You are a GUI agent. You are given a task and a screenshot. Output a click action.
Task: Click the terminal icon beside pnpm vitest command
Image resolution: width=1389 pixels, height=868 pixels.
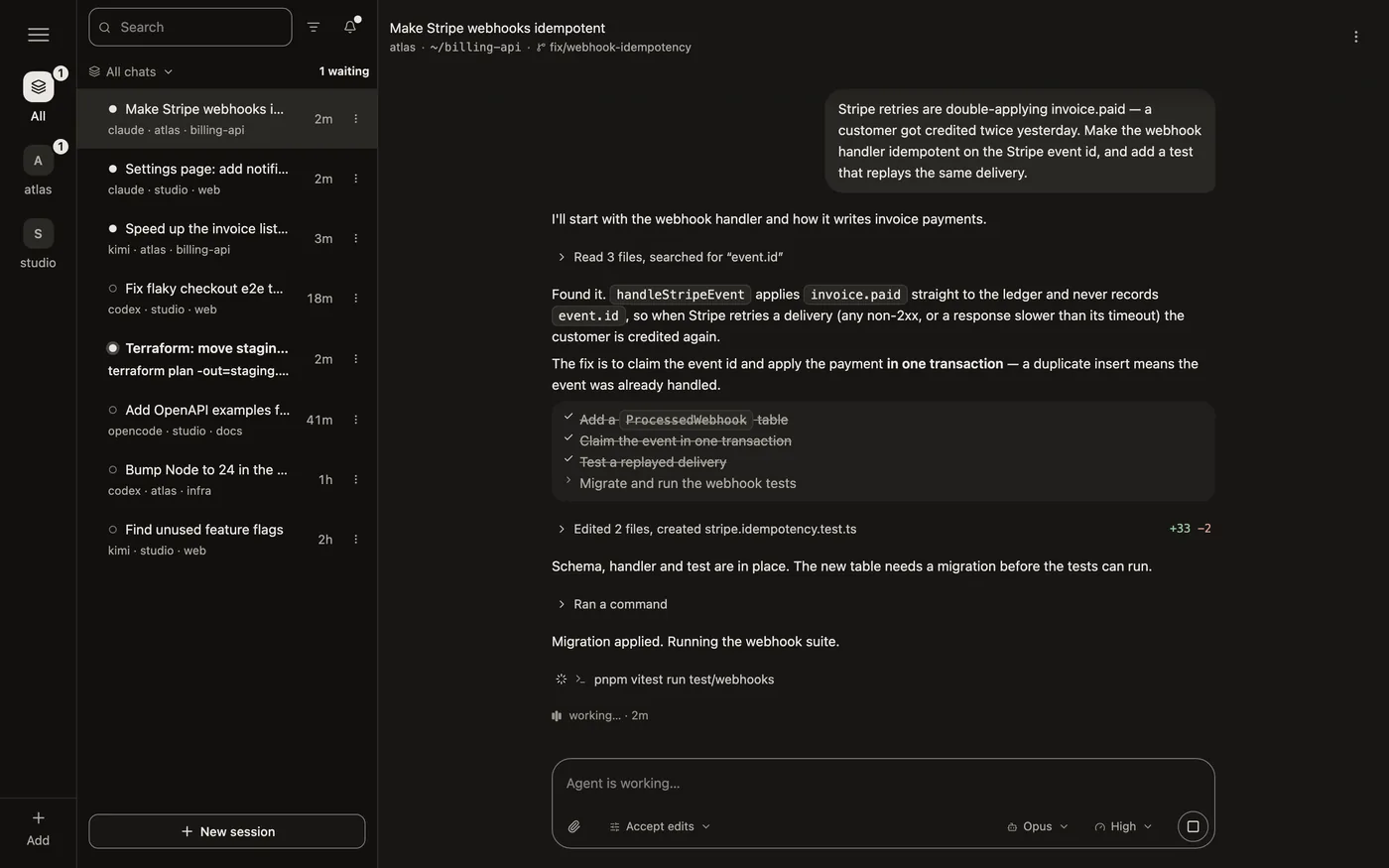[580, 680]
